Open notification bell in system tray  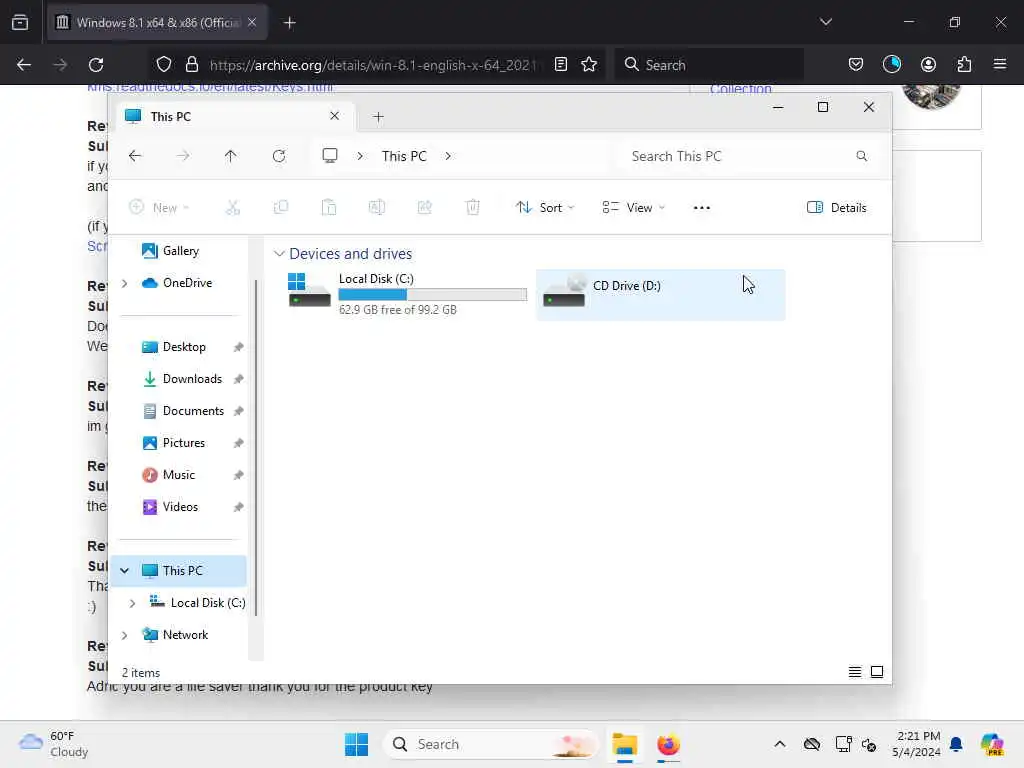[956, 744]
